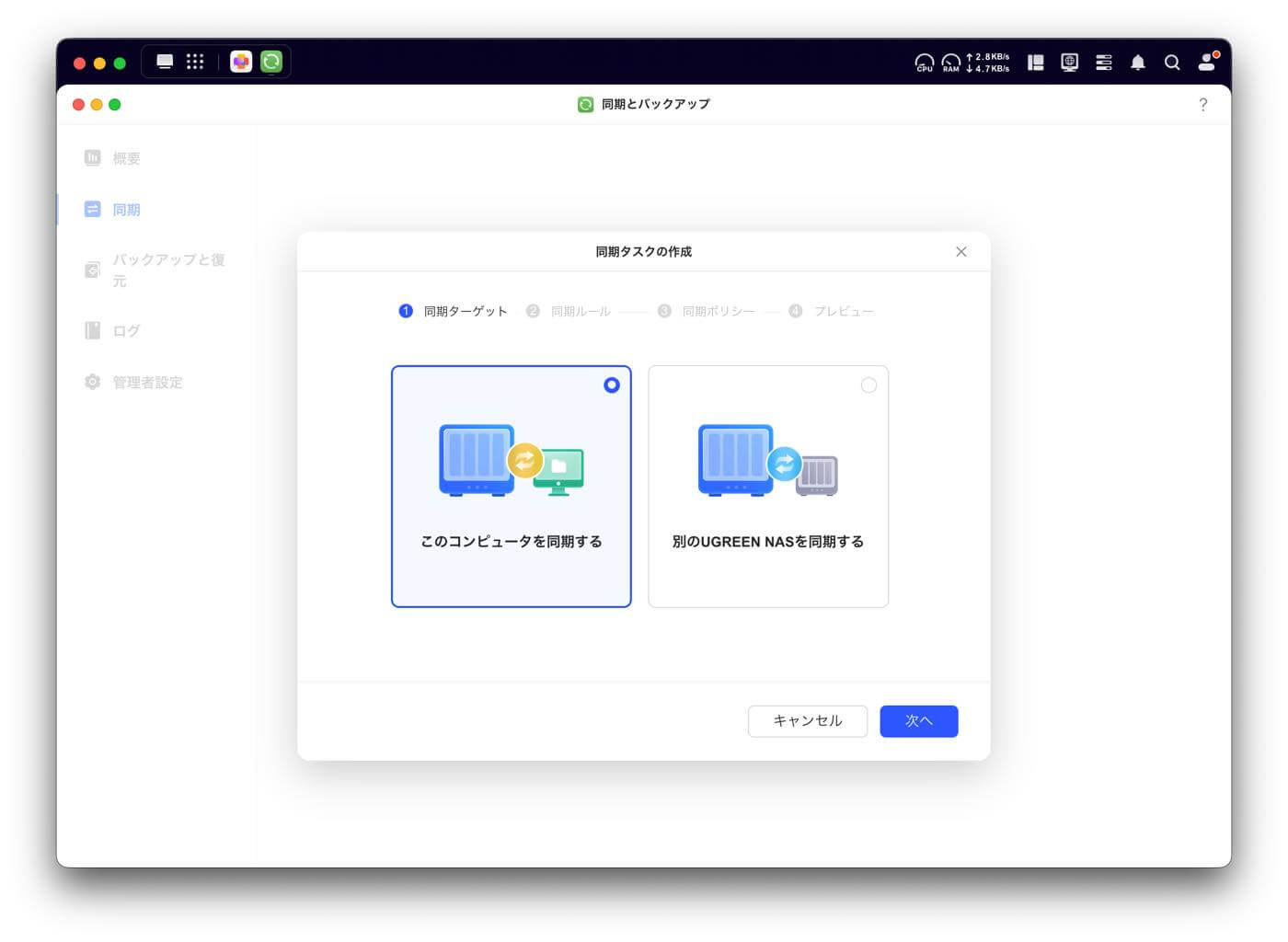
Task: Click the search magnifier icon
Action: 1172,63
